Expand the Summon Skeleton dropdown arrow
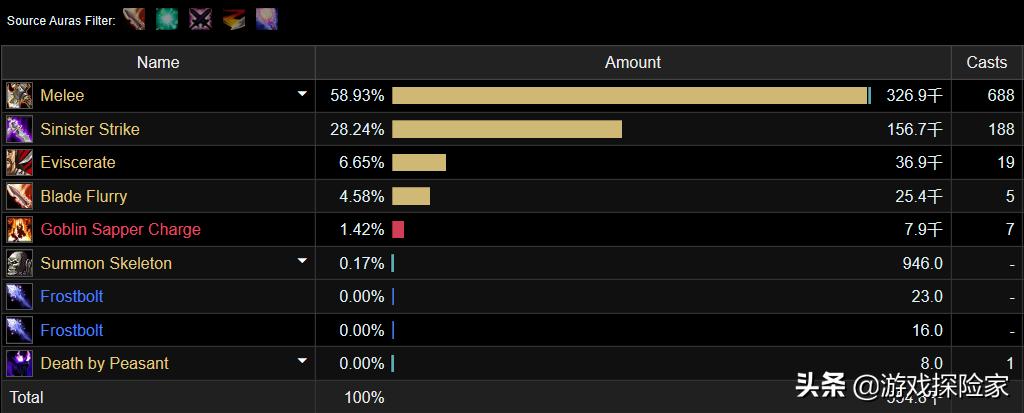The width and height of the screenshot is (1024, 413). pos(302,262)
